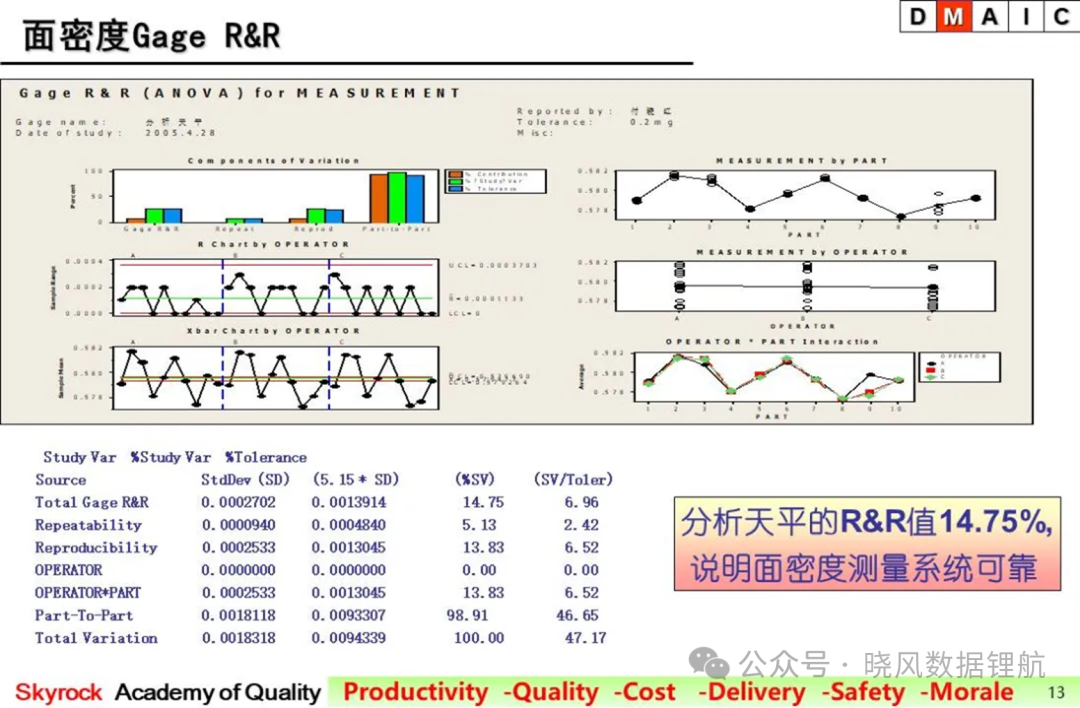Click the green % Study Var legend swatch
This screenshot has height=708, width=1080.
[x=455, y=181]
